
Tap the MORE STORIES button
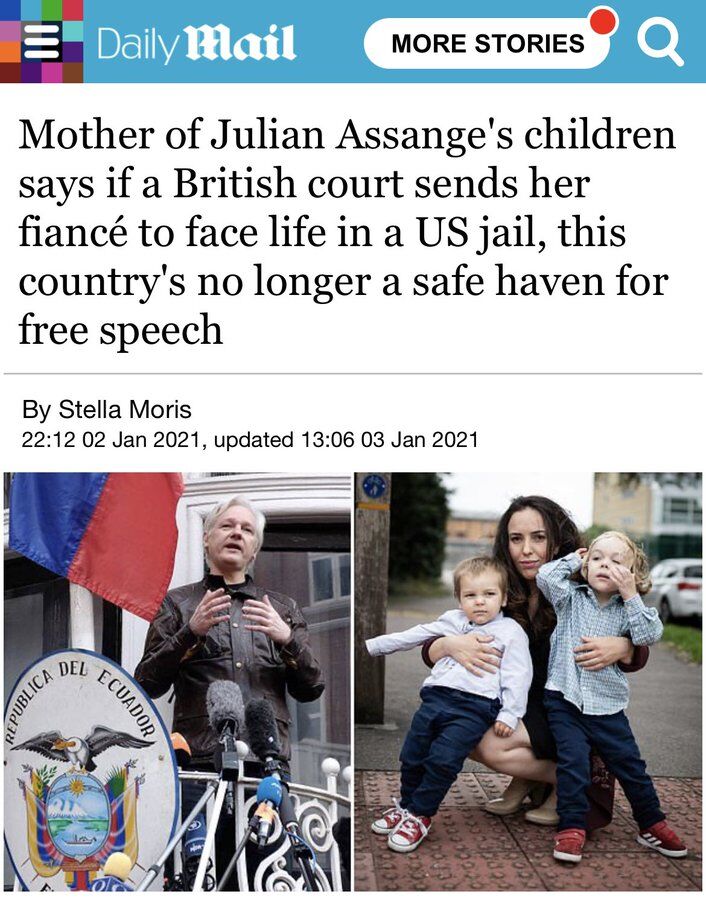coord(487,44)
